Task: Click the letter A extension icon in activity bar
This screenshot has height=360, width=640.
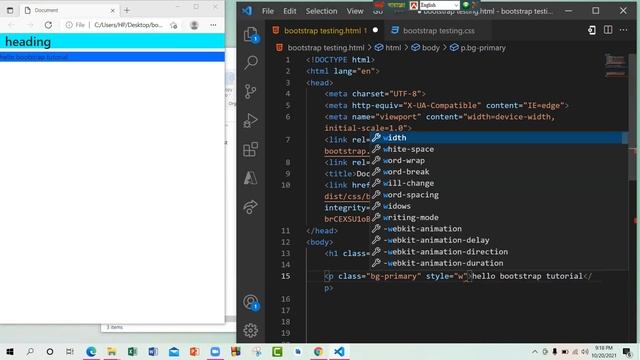Action: click(x=251, y=178)
